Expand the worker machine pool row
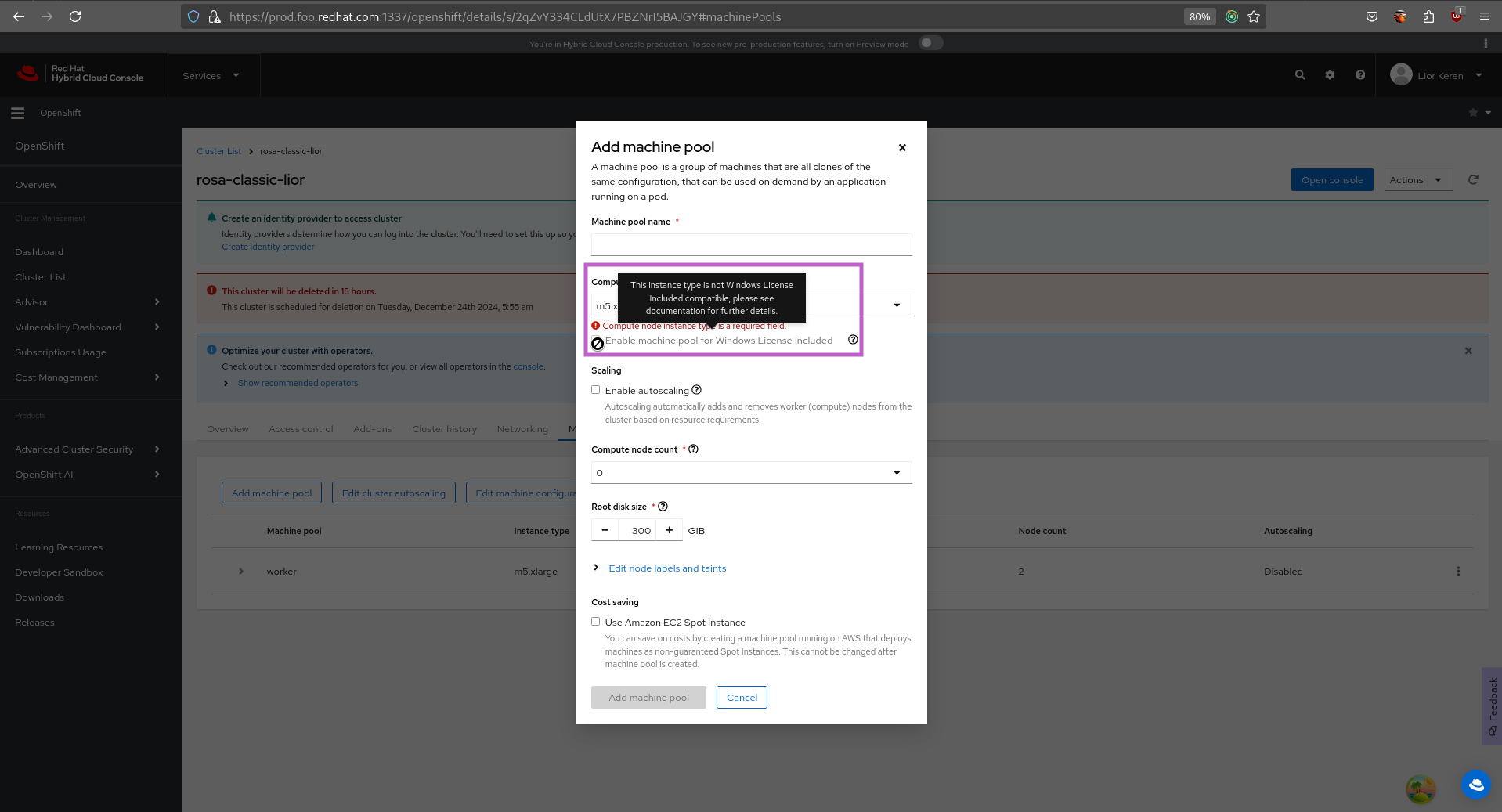Viewport: 1502px width, 812px height. coord(241,572)
